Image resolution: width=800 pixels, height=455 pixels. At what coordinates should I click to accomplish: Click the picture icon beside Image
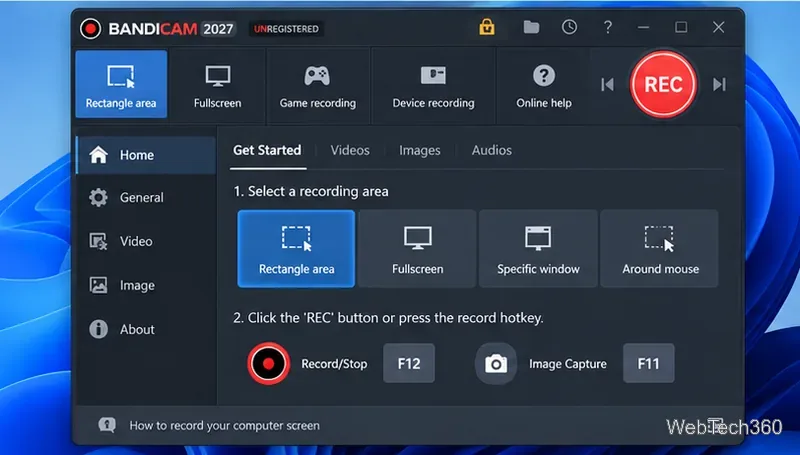click(98, 285)
